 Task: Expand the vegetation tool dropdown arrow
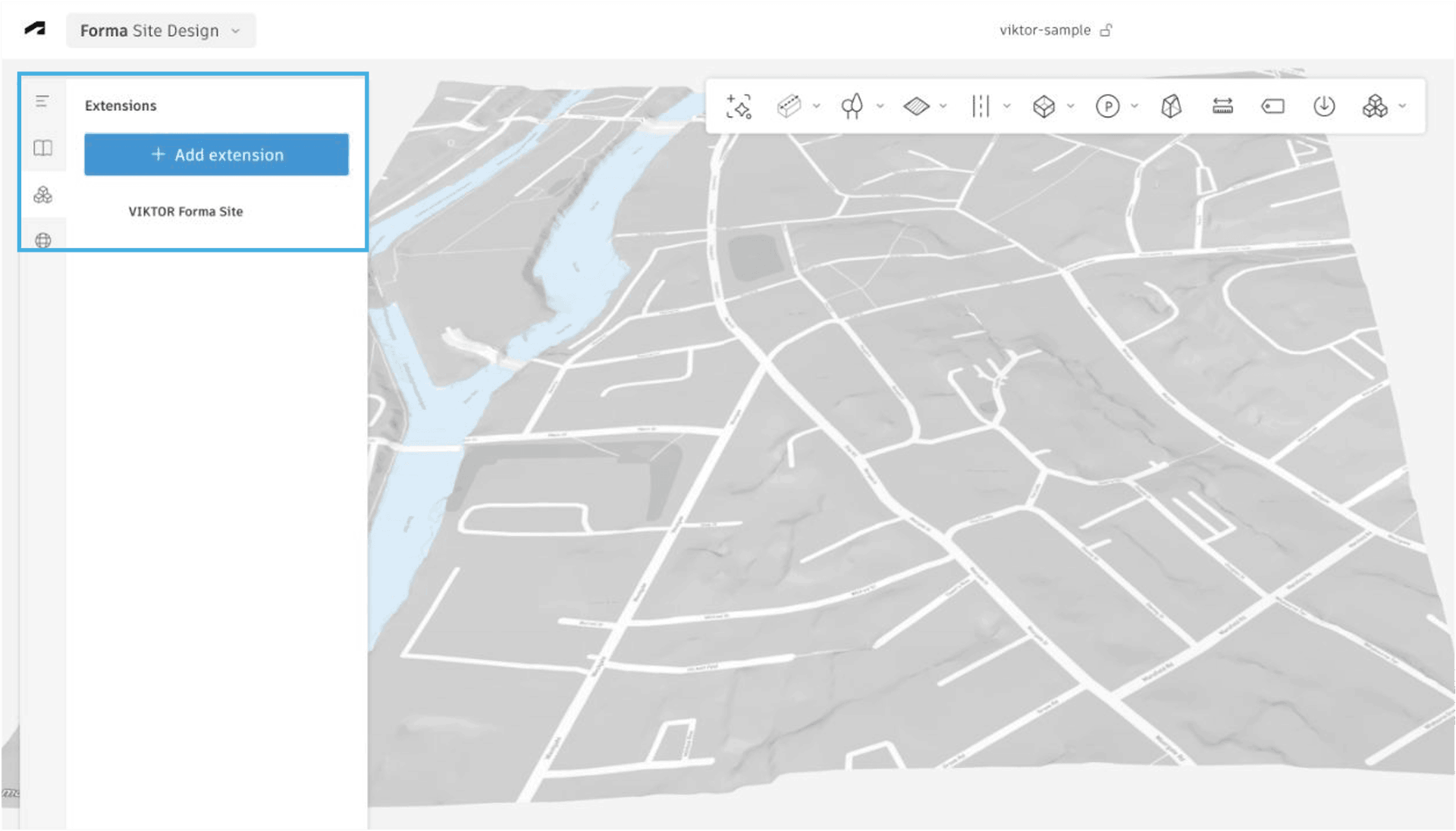(x=880, y=106)
